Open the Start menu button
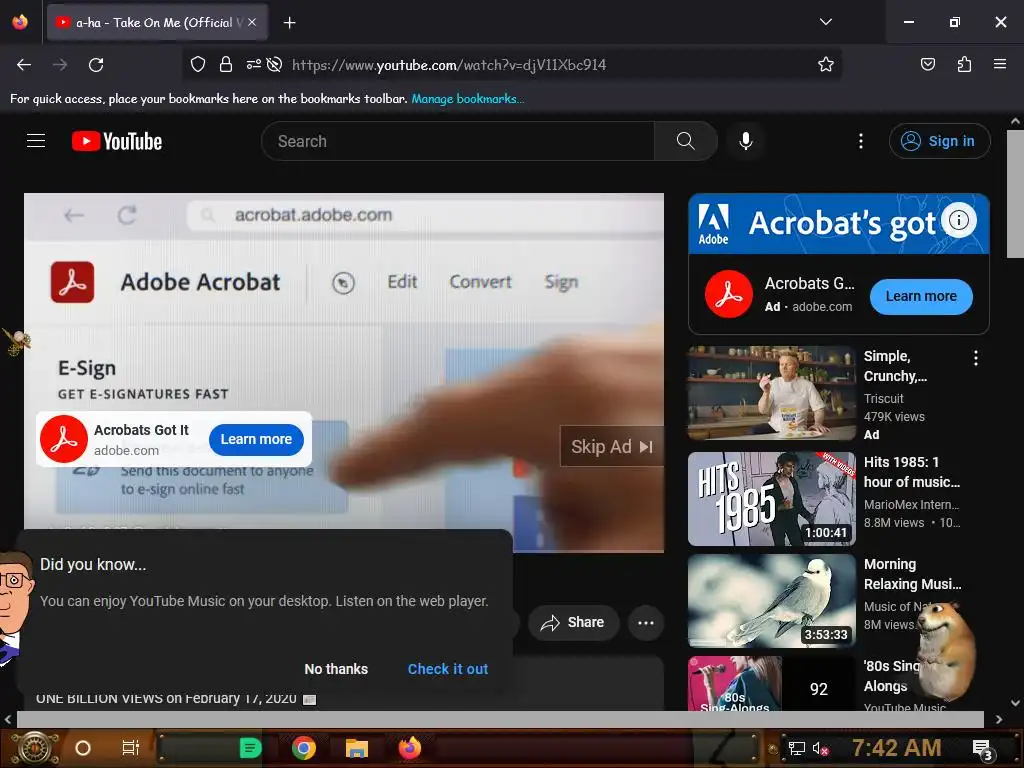Image resolution: width=1024 pixels, height=768 pixels. point(34,748)
